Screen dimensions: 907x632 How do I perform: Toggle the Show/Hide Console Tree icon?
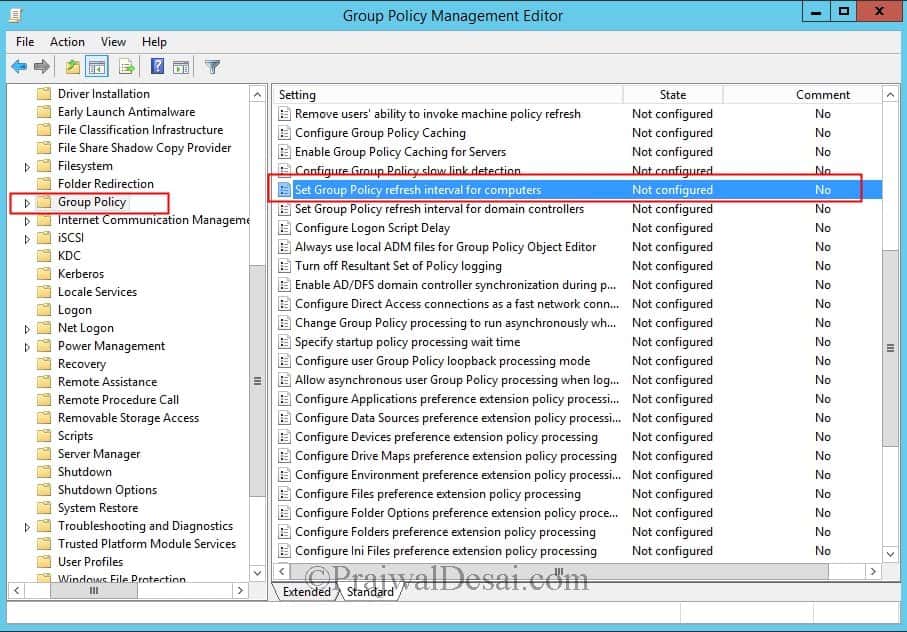coord(97,67)
